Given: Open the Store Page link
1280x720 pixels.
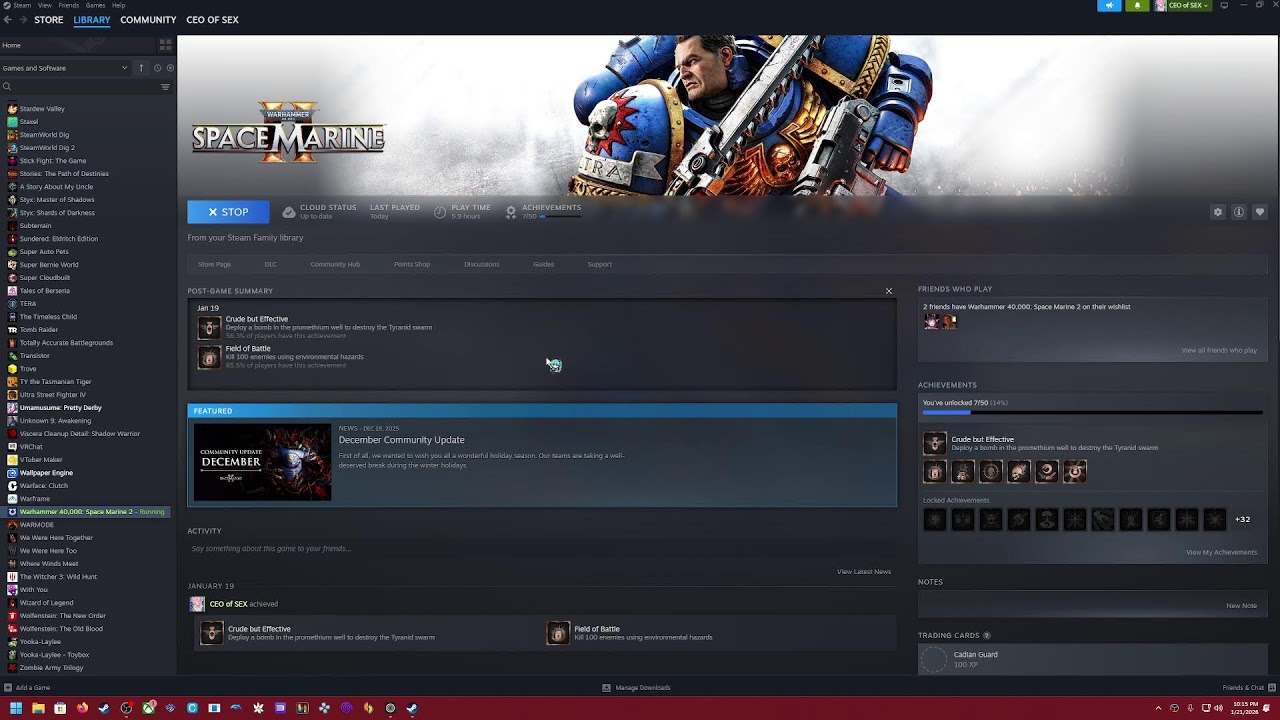Looking at the screenshot, I should [214, 264].
